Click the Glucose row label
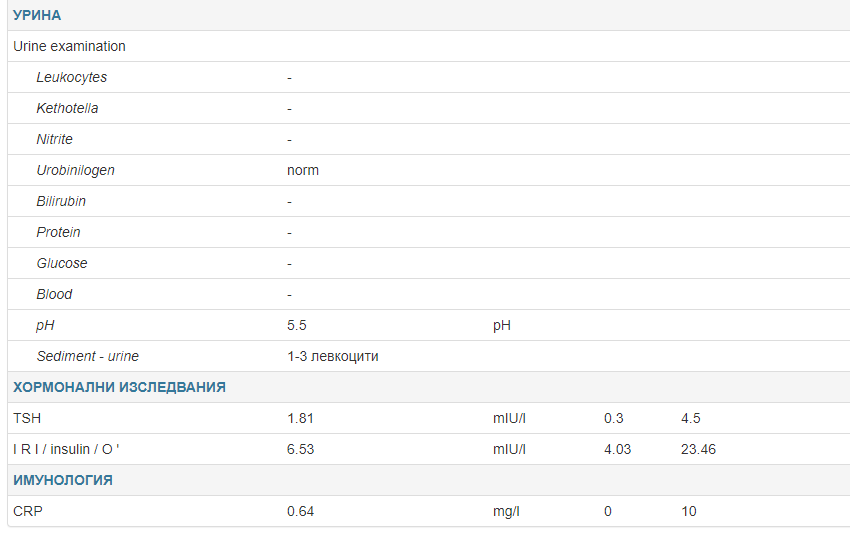The height and width of the screenshot is (560, 850). pos(61,263)
